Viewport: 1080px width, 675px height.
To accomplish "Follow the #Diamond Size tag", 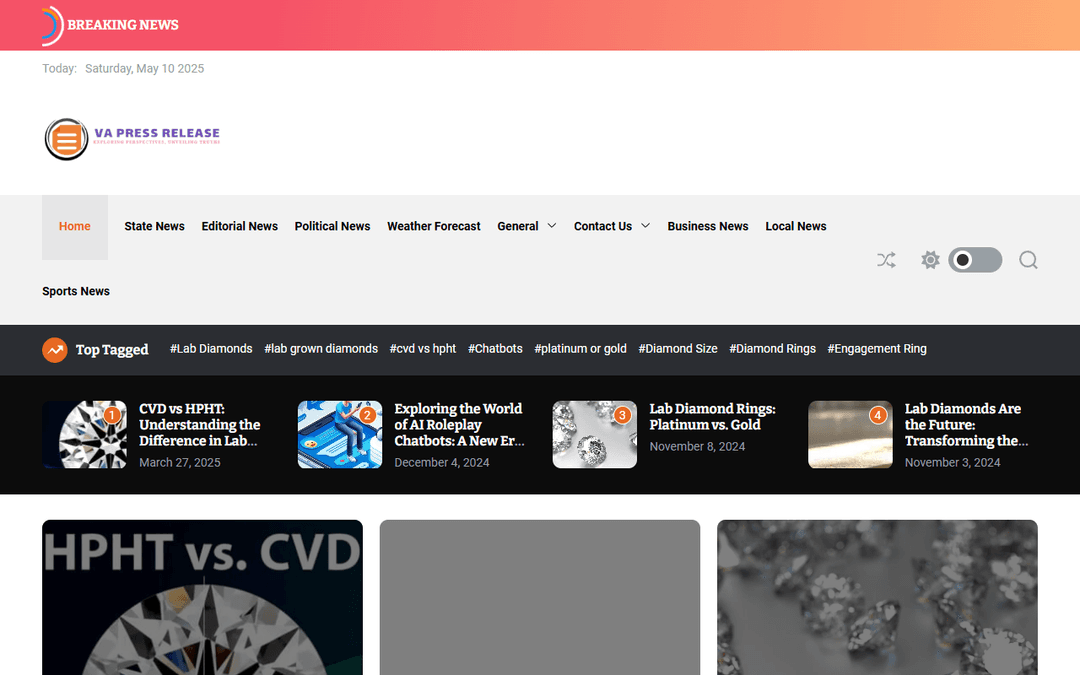I will [x=678, y=349].
